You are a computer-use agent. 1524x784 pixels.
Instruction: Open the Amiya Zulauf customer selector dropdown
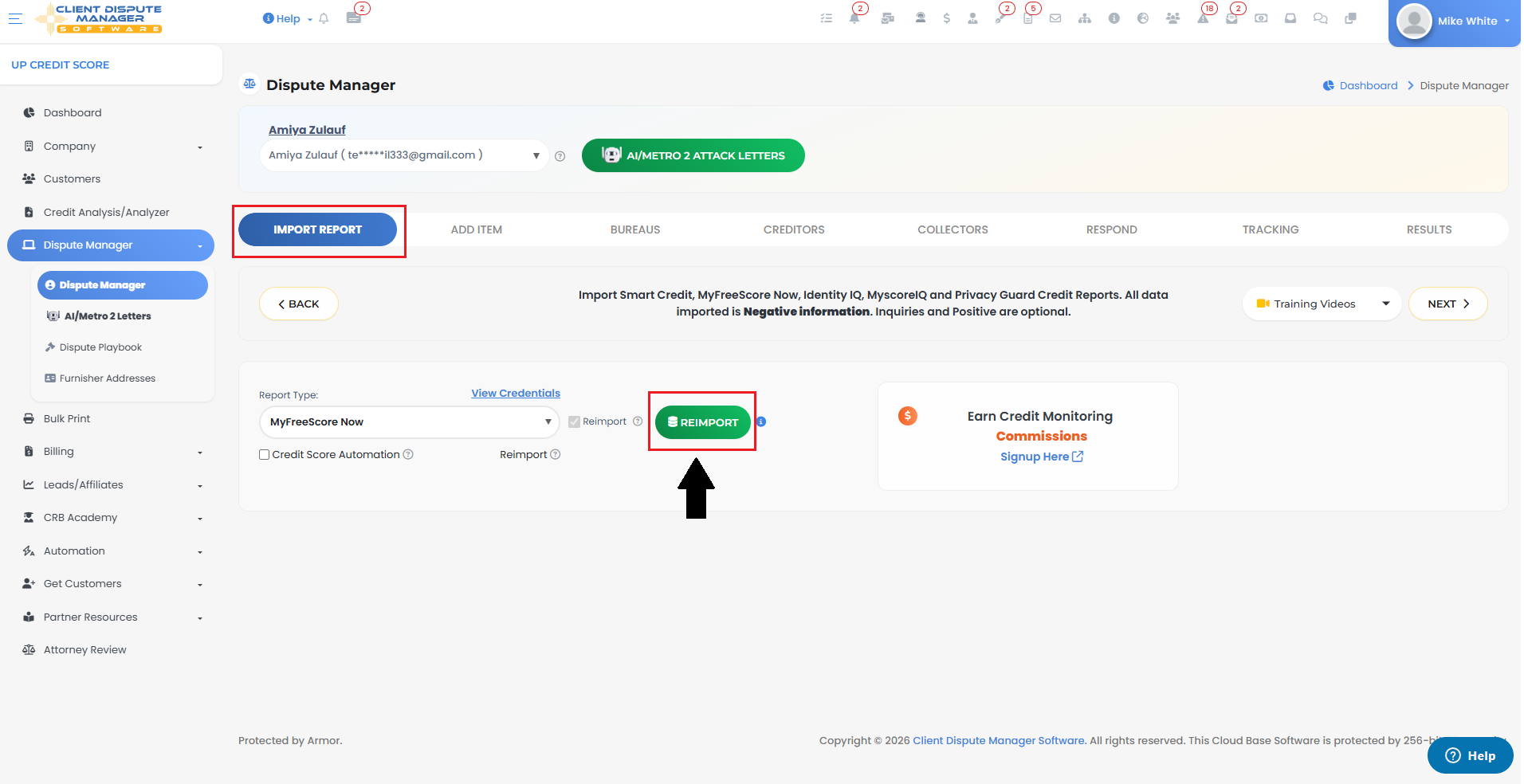click(404, 155)
